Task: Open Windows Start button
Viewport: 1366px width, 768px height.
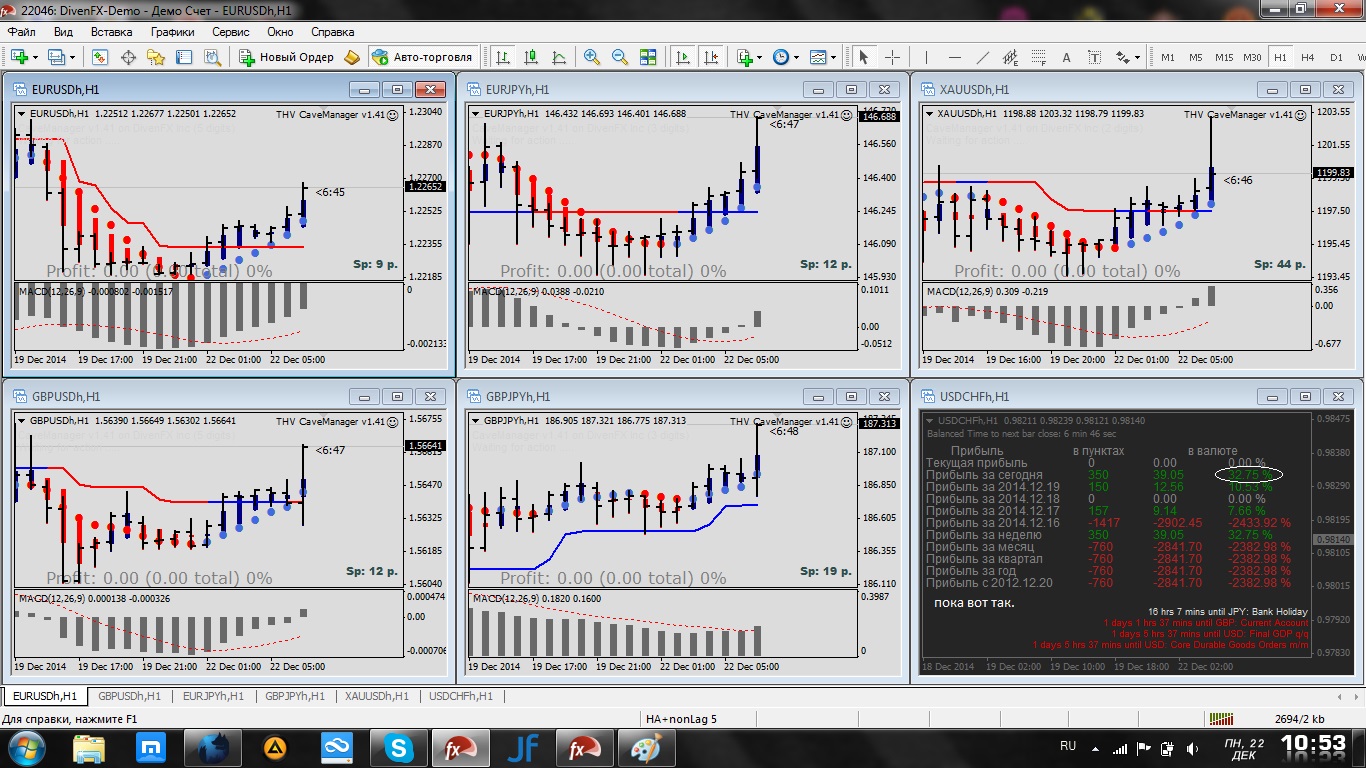Action: tap(24, 748)
